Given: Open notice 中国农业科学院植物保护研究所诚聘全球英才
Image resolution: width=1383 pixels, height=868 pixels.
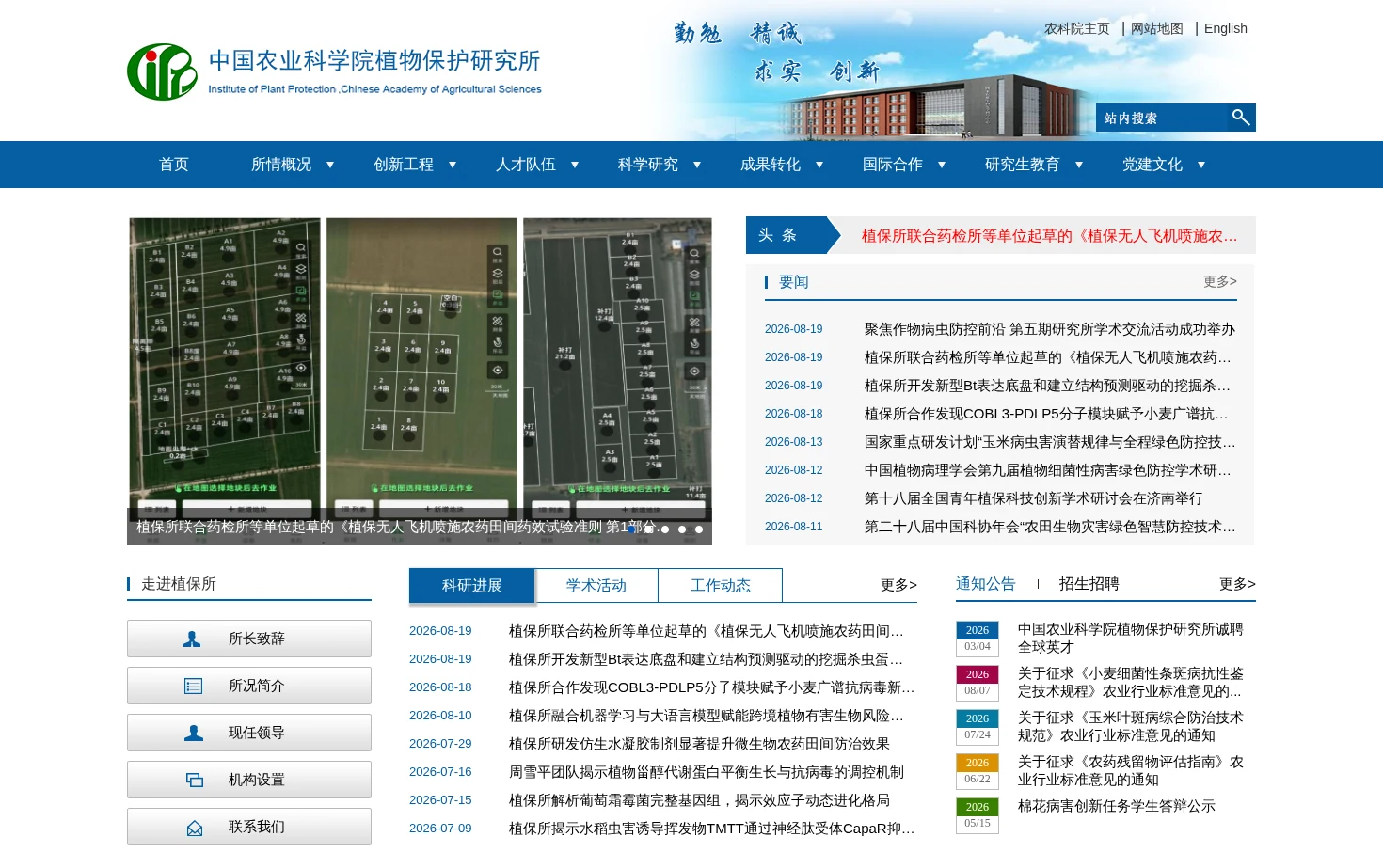Looking at the screenshot, I should click(1131, 638).
